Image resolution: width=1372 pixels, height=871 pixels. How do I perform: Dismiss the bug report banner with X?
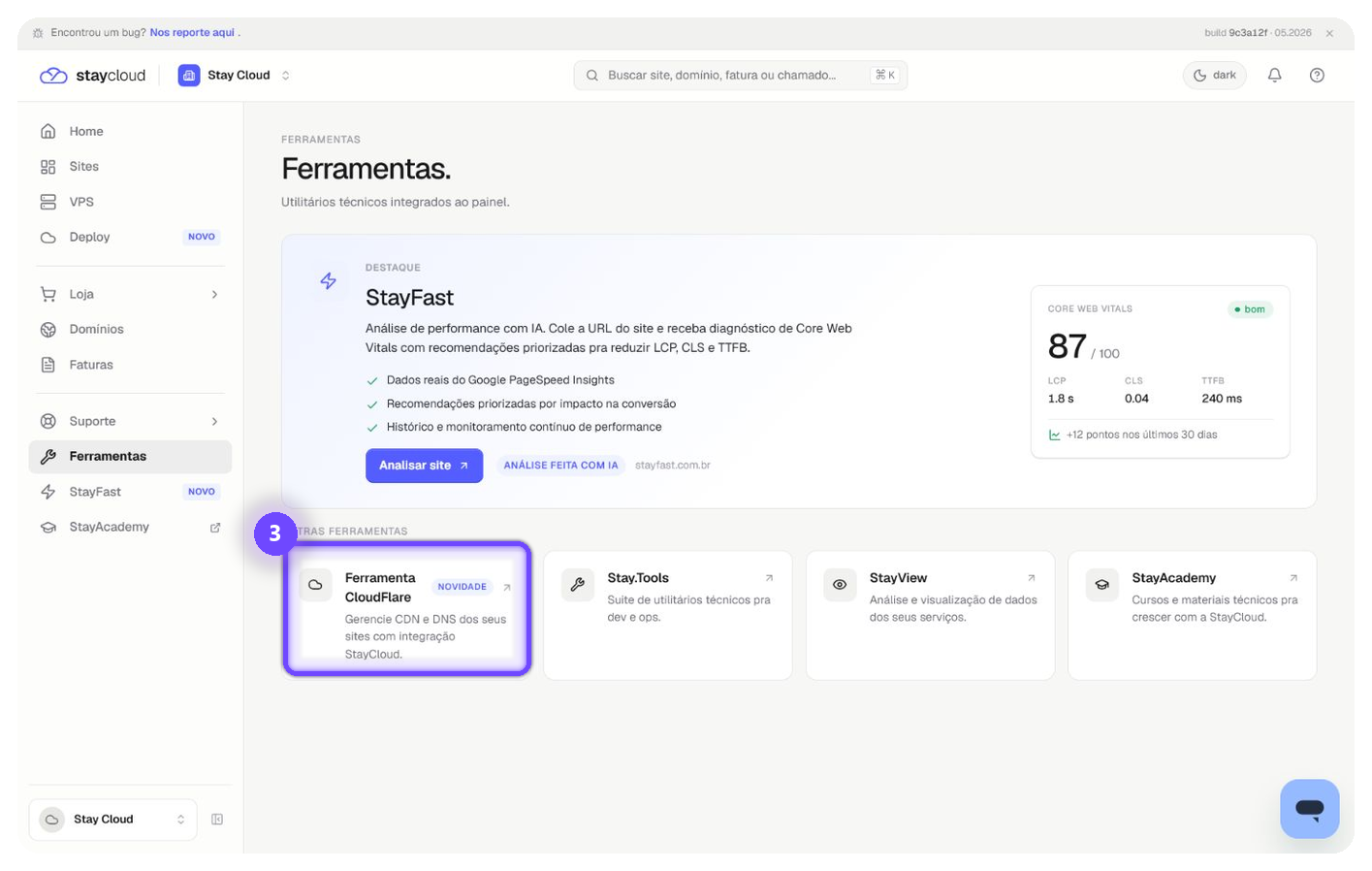coord(1329,33)
